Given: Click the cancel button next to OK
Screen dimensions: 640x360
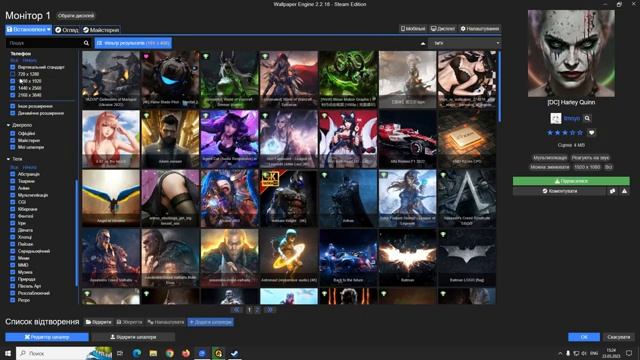Looking at the screenshot, I should pyautogui.click(x=619, y=337).
